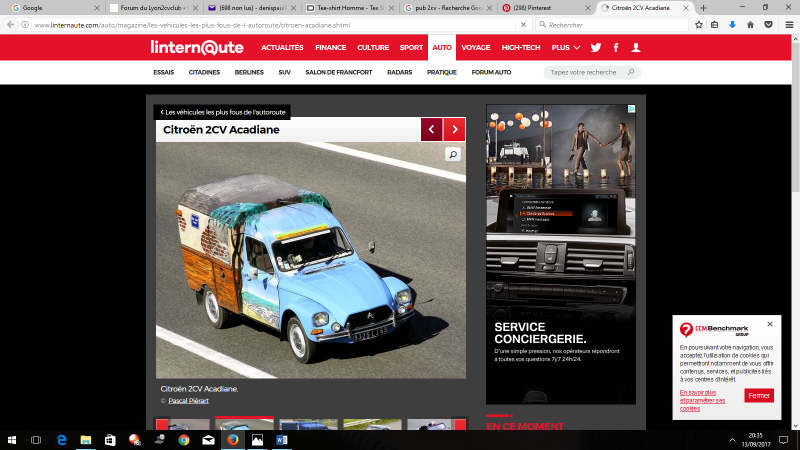Open File Explorer from the taskbar
Screen dimensions: 800x450
tap(86, 440)
